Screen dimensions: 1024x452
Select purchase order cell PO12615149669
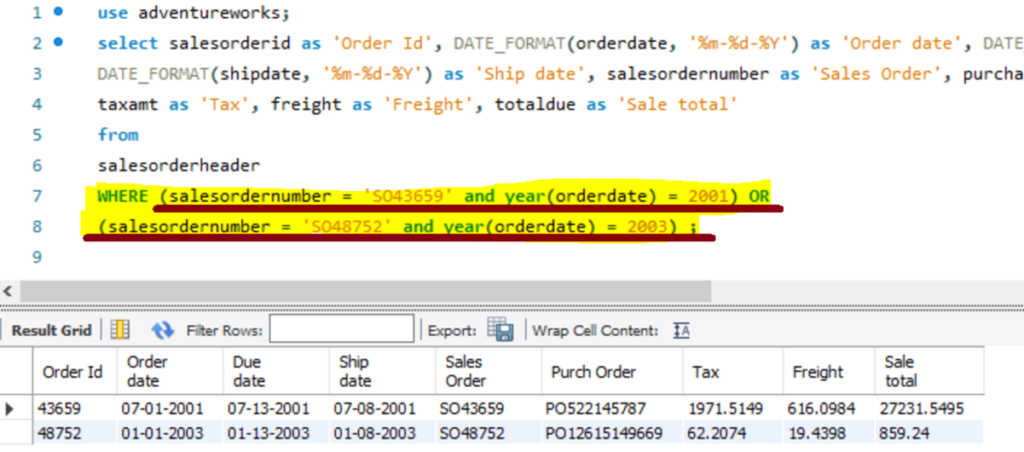click(612, 432)
